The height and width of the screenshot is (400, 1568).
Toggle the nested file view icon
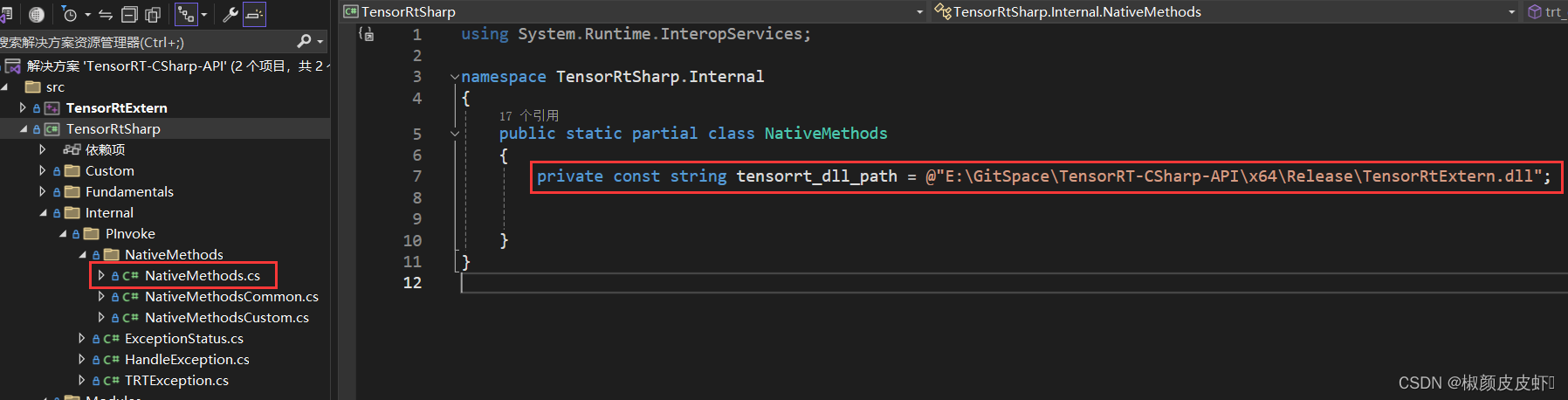[186, 14]
